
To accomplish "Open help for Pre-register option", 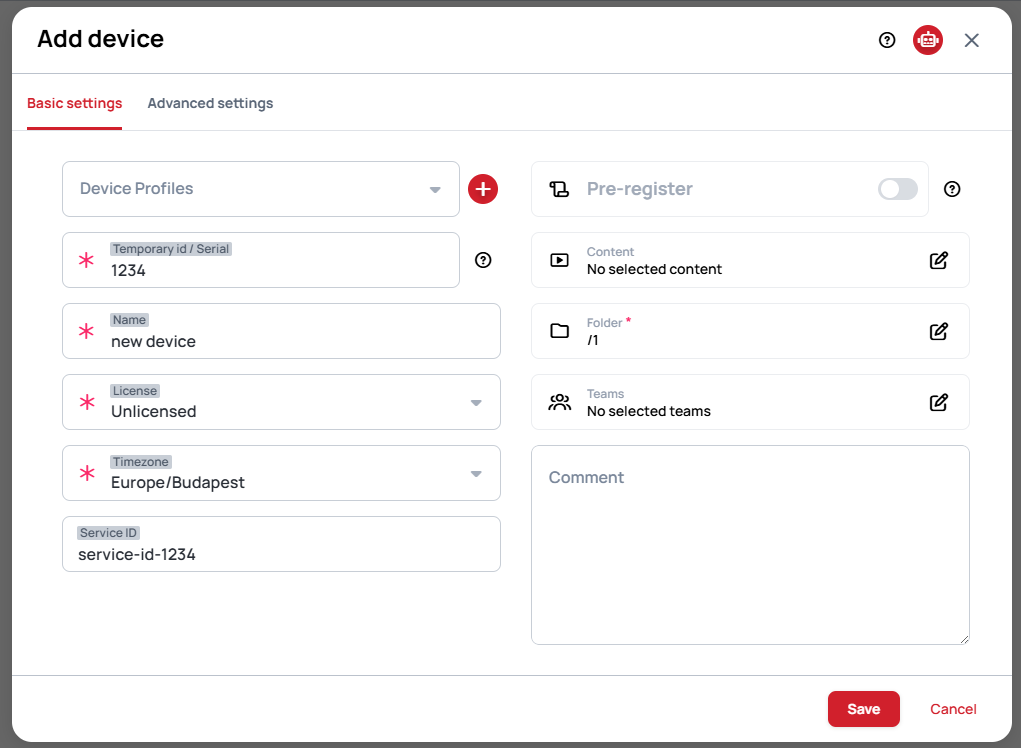I will (x=952, y=189).
